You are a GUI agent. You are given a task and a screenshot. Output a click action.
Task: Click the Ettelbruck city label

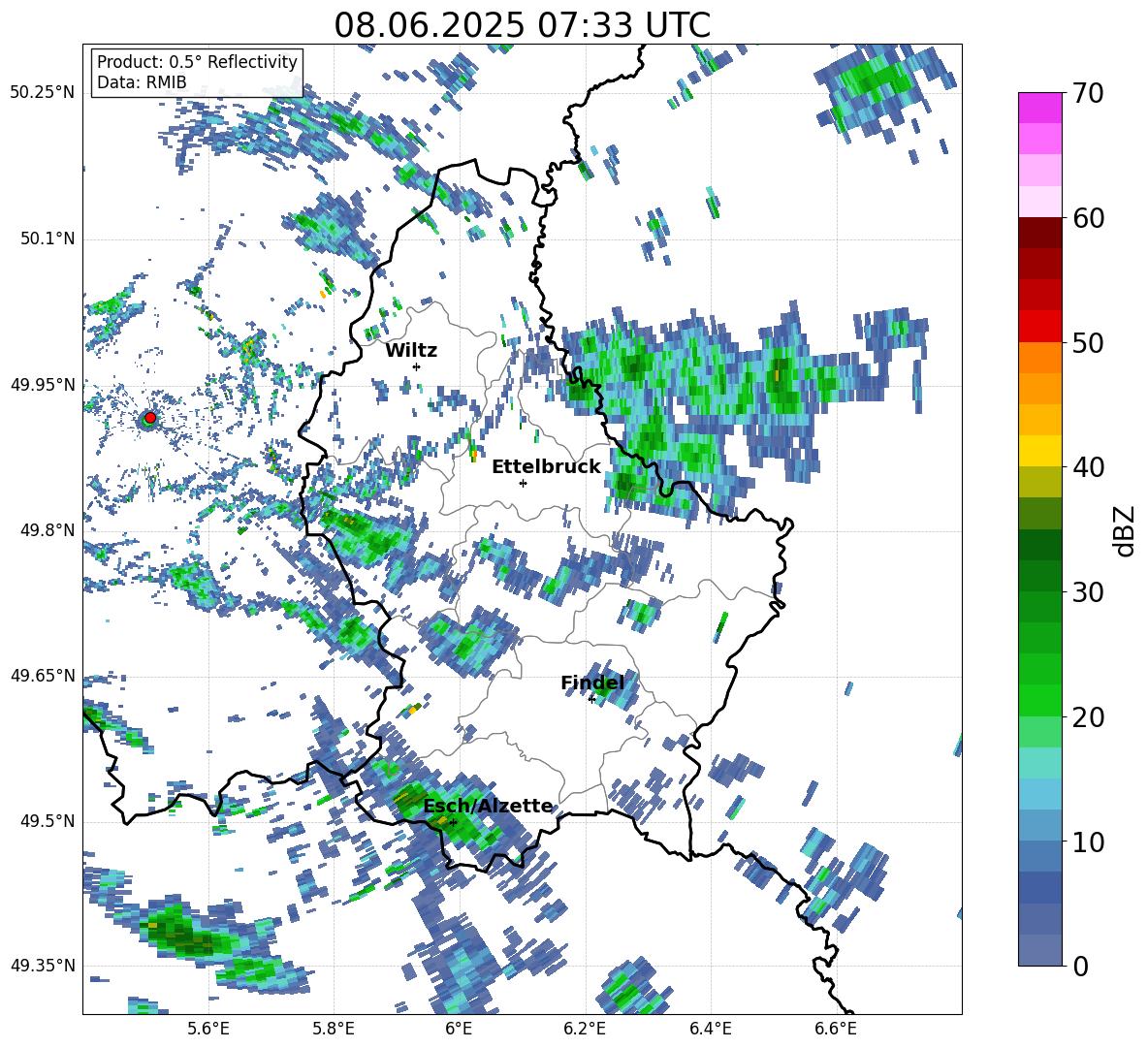546,467
